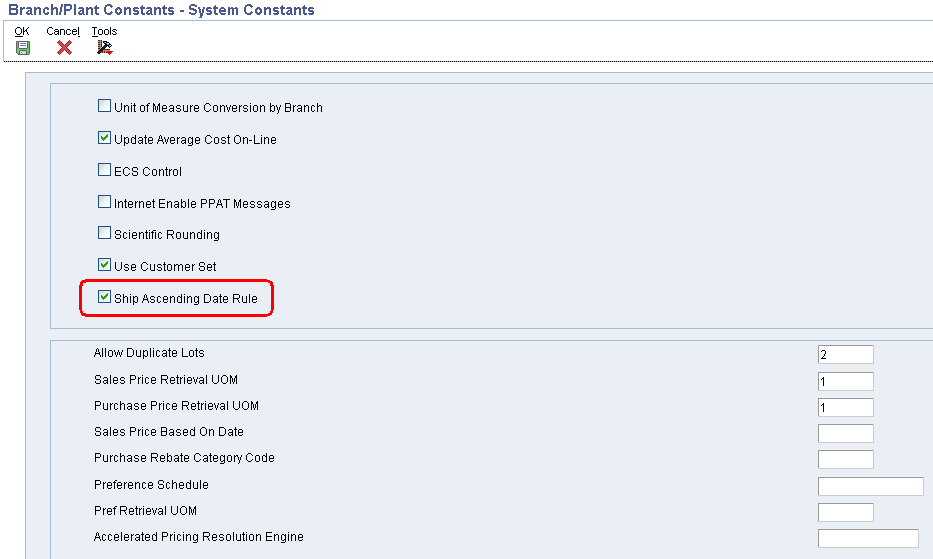Screen dimensions: 933x559
Task: Focus the Purchase Rebate Category Code field
Action: 846,460
